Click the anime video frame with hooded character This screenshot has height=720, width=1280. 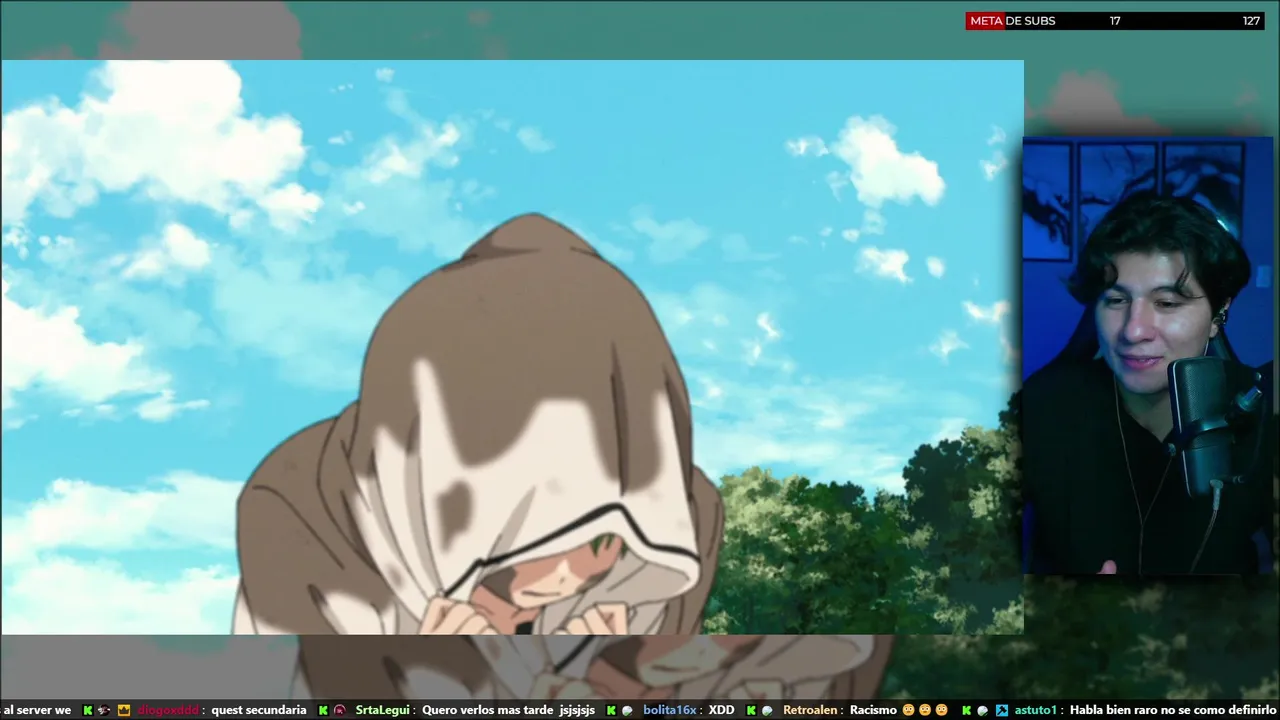tap(512, 347)
